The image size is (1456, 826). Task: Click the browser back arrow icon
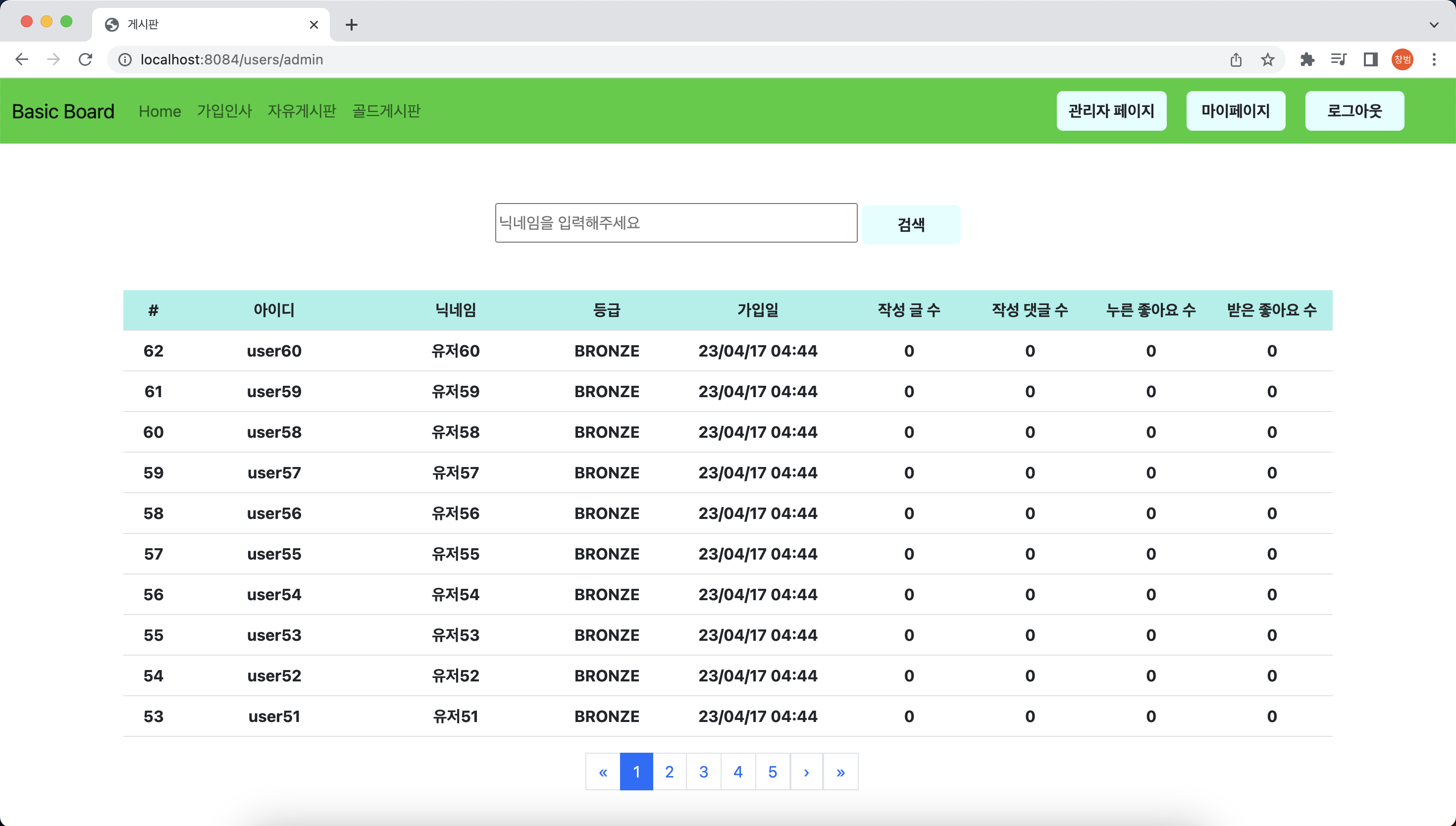(22, 59)
